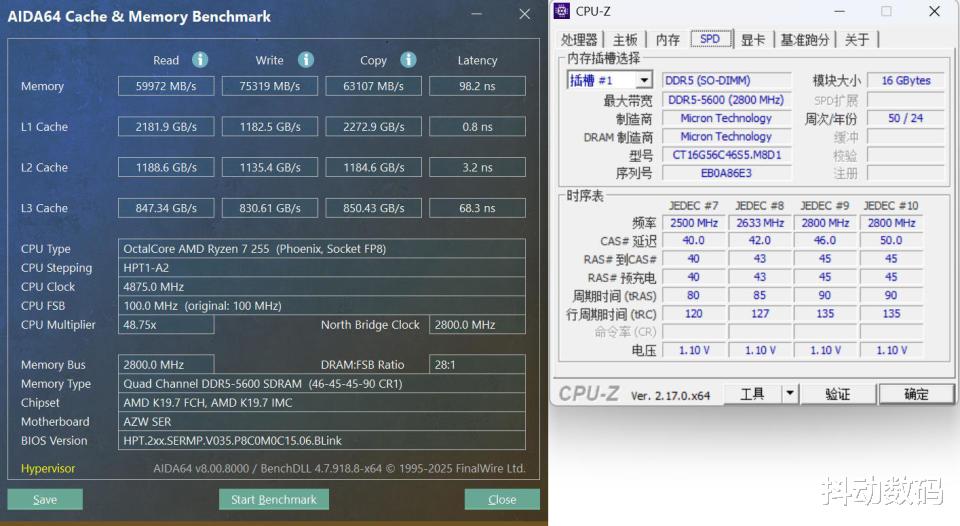
Task: Click the CPU Stepping value HPT1-A2
Action: (321, 268)
